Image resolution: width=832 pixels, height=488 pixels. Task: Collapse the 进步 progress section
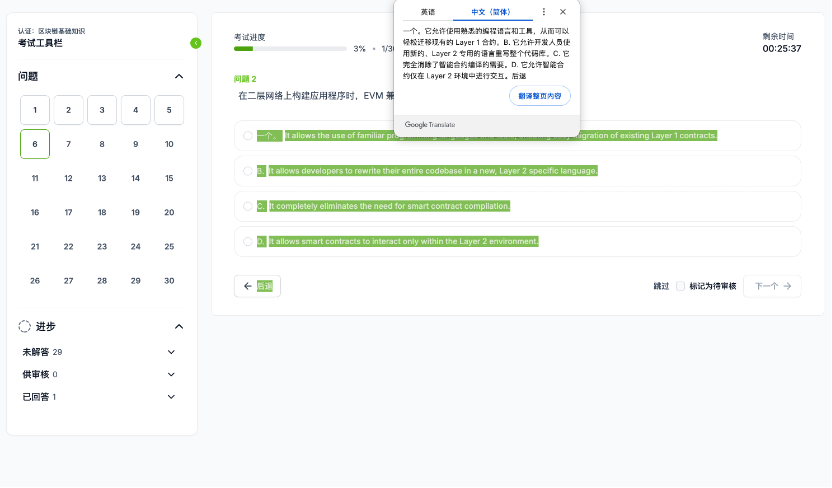tap(179, 327)
